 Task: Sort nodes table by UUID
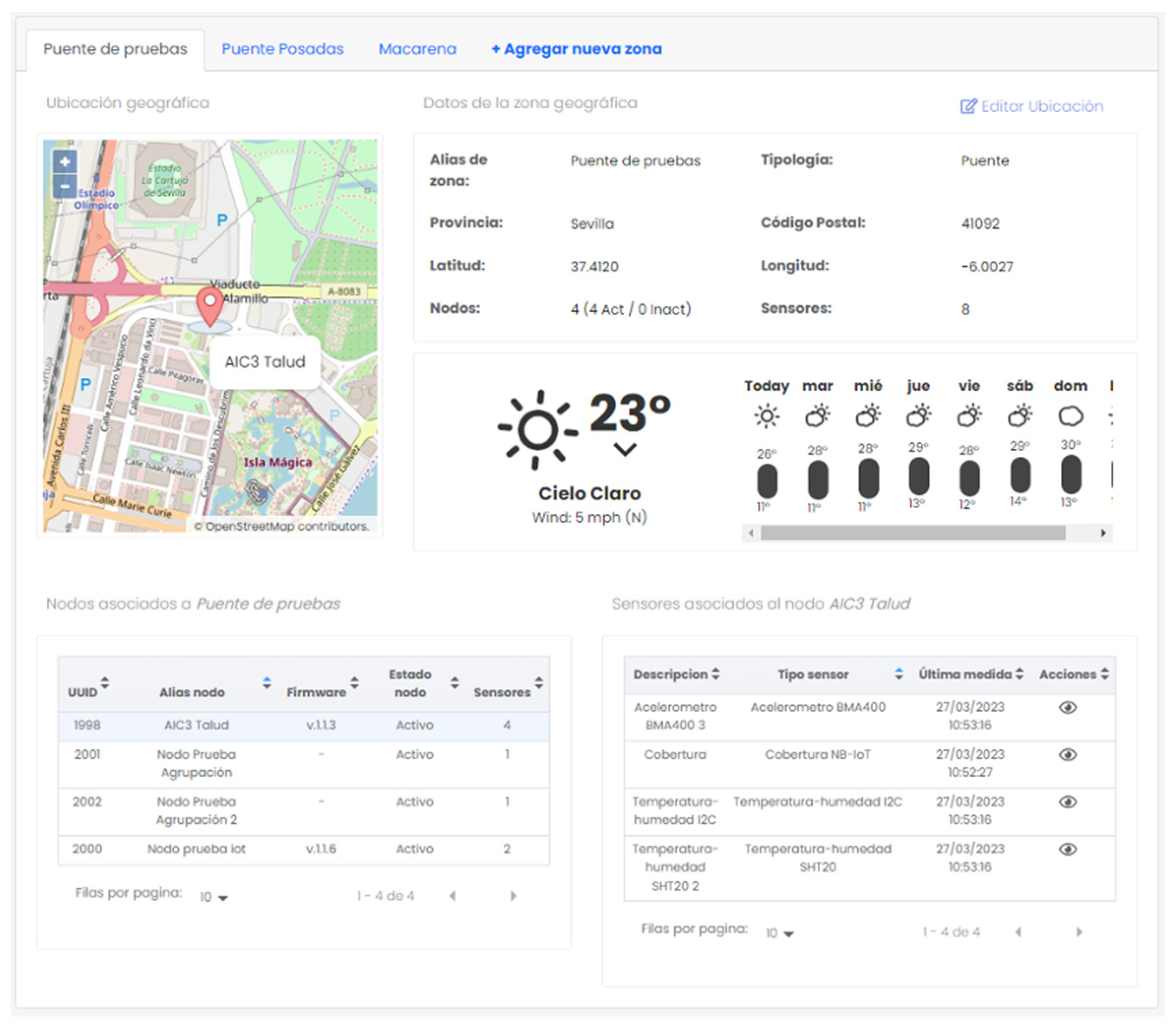click(105, 682)
